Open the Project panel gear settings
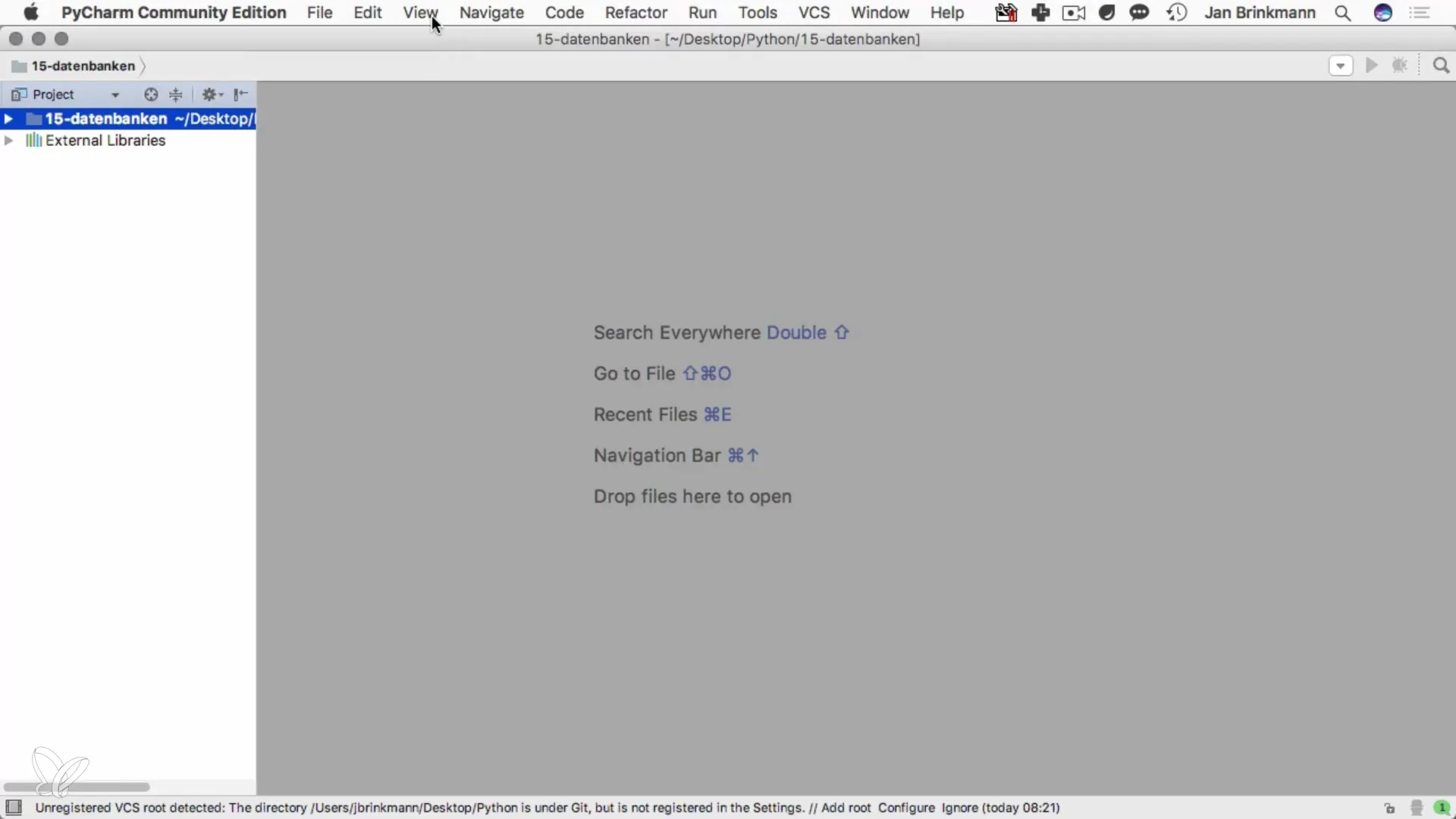 (x=211, y=95)
